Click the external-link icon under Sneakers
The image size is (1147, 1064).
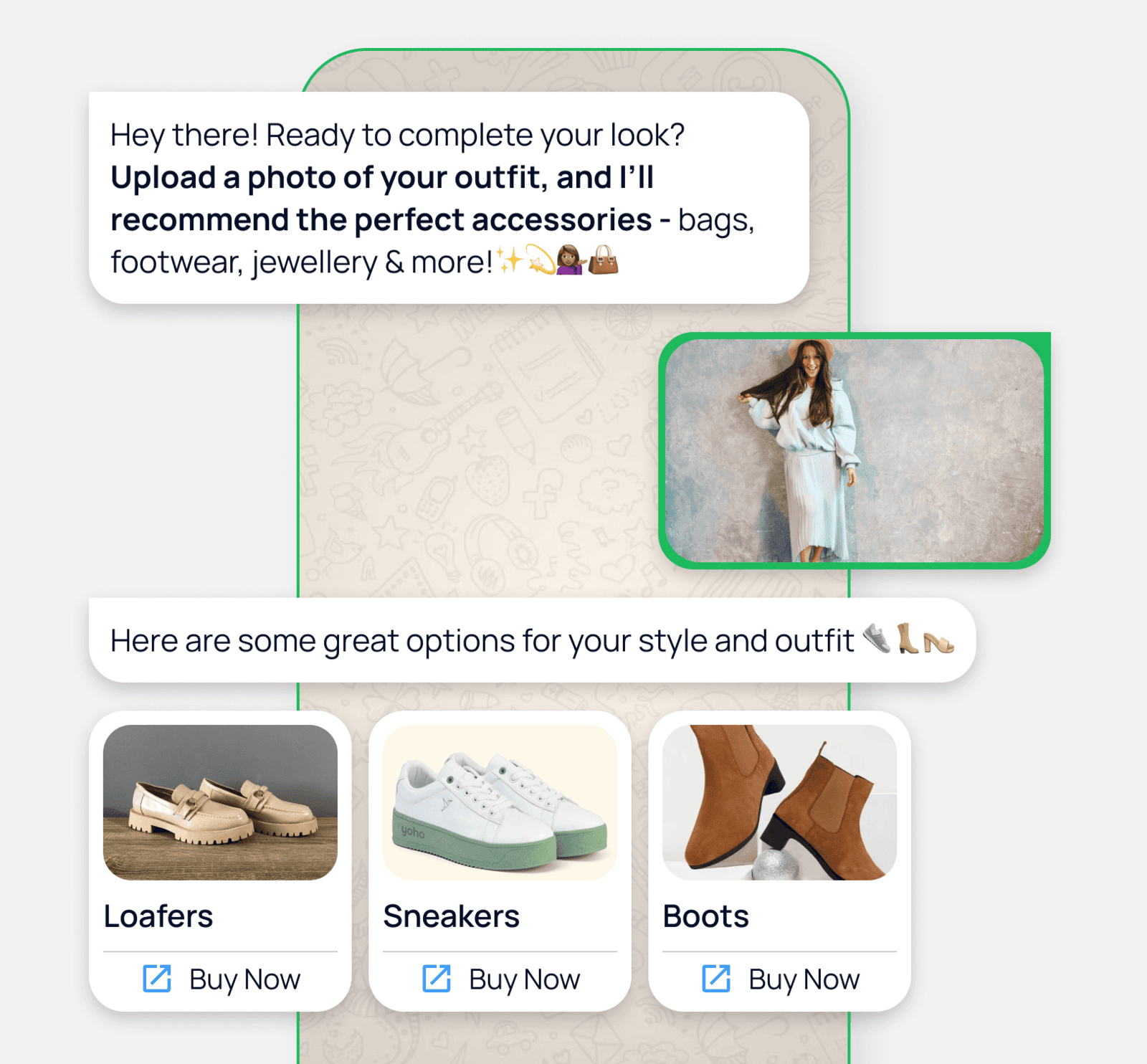[x=437, y=979]
